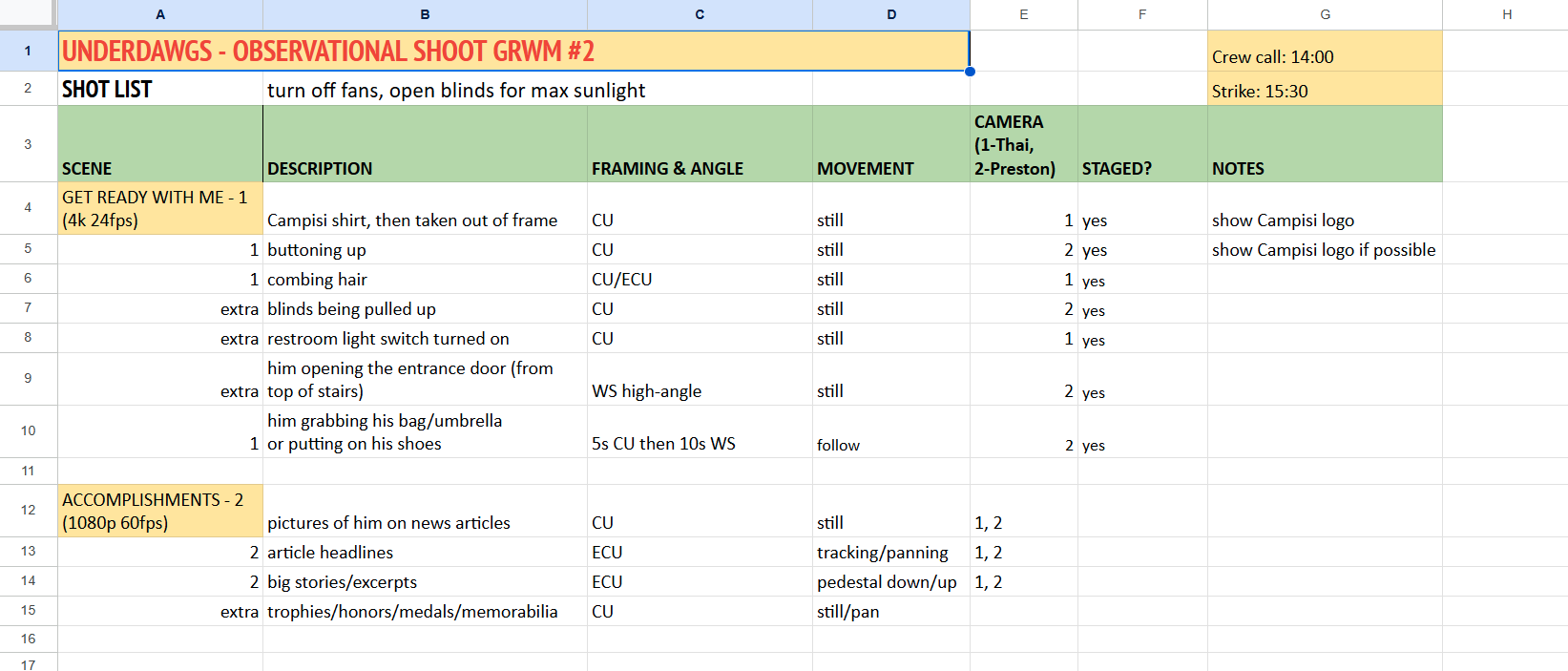The image size is (1568, 671).
Task: Click the DESCRIPTION header cell
Action: point(425,144)
